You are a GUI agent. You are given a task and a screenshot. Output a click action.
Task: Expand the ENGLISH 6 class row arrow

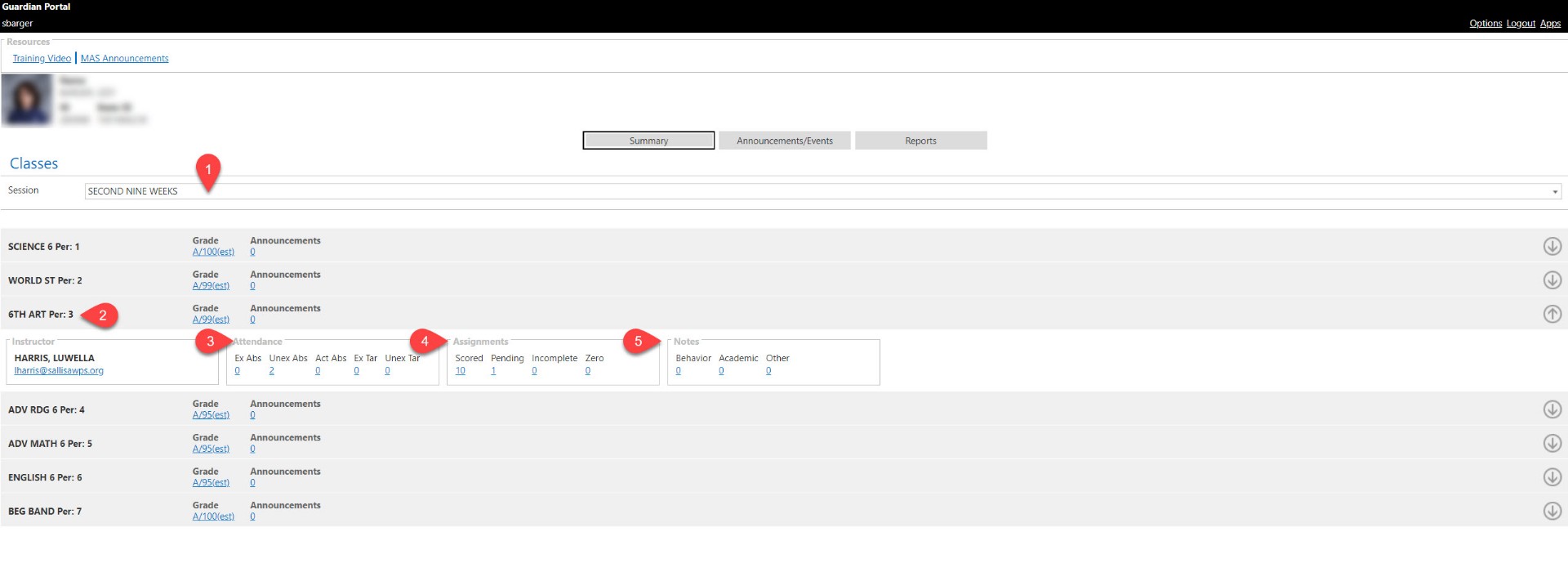pyautogui.click(x=1552, y=477)
